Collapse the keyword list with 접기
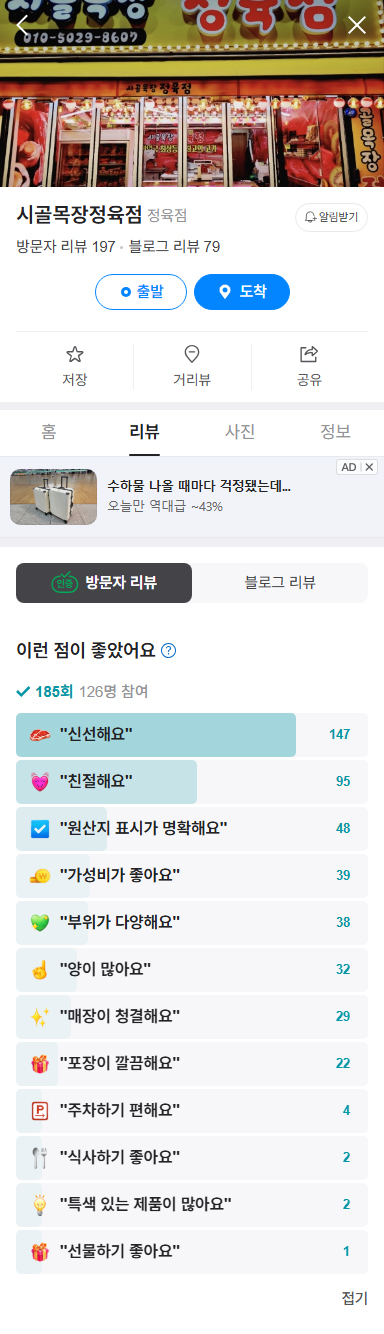 click(x=355, y=1298)
